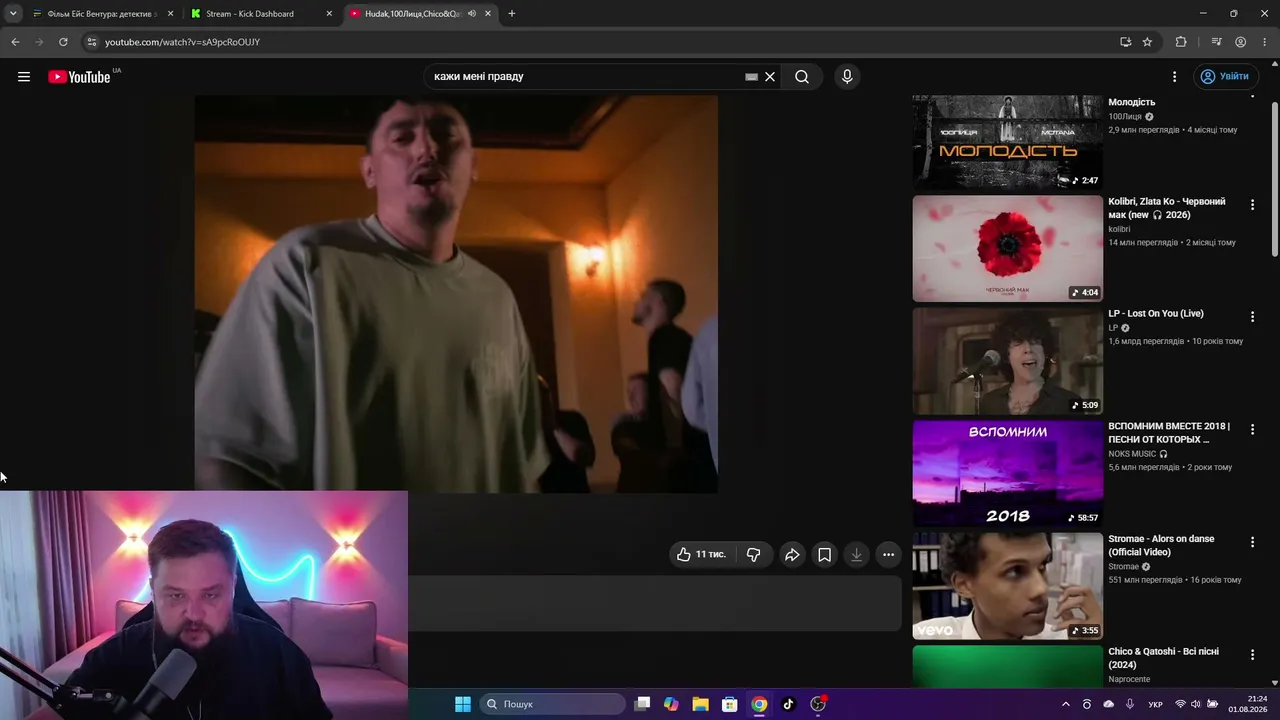Open the LP Lost On You thumbnail

(1007, 361)
